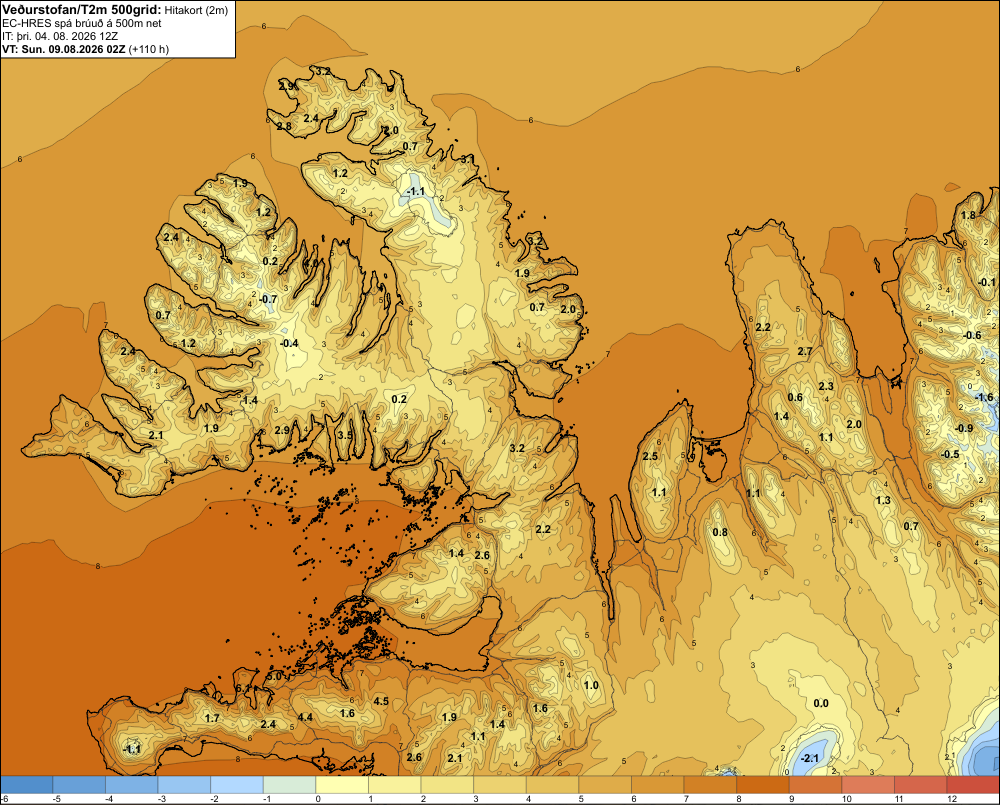Select legend color swatch between -6 and -5
The width and height of the screenshot is (1000, 805).
27,785
